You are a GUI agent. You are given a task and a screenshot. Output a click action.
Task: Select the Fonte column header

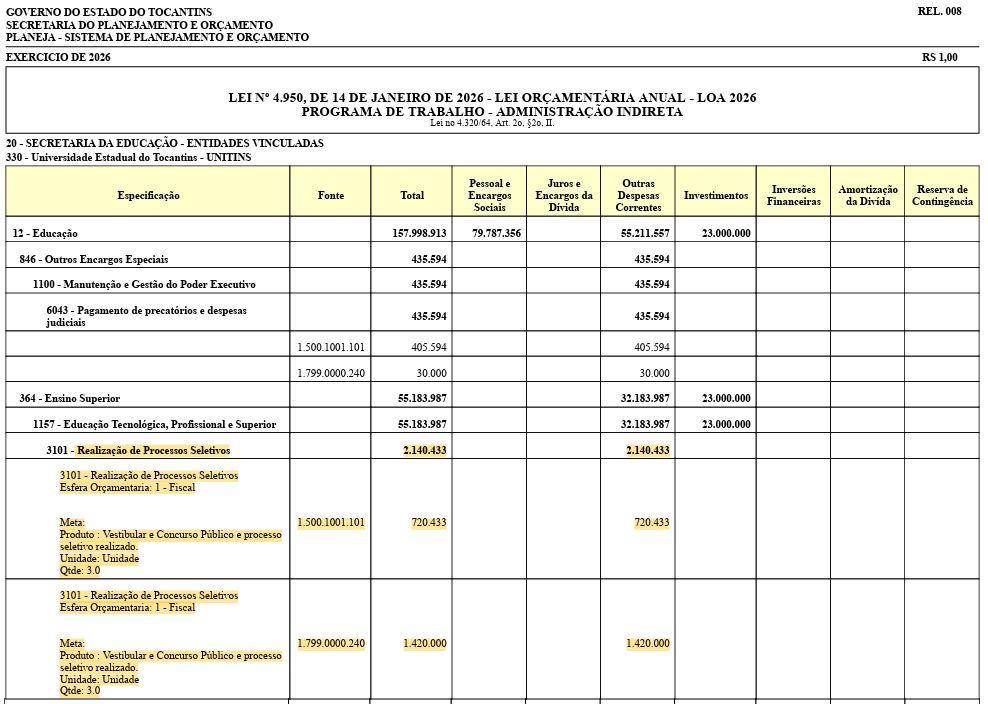330,195
